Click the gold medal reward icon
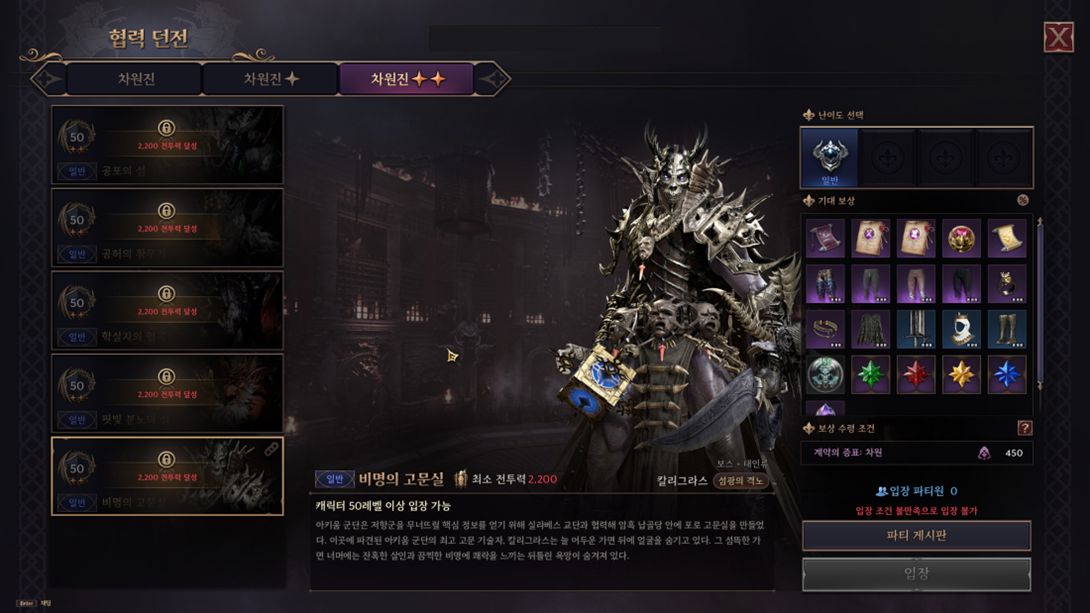Screen dimensions: 1090x613 point(961,238)
